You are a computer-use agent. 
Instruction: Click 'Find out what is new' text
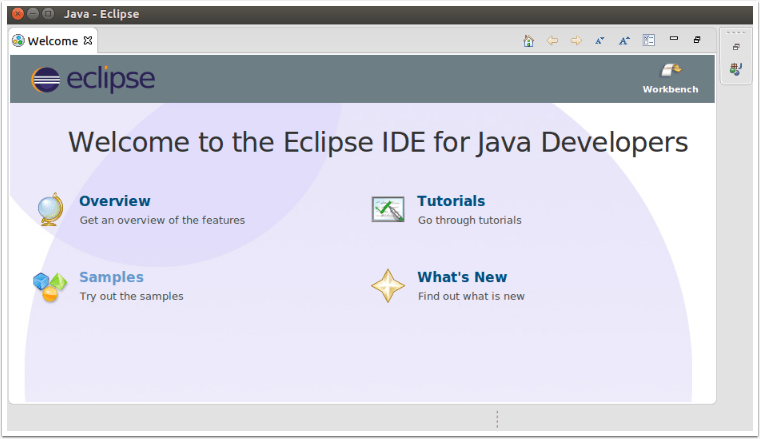pos(471,296)
